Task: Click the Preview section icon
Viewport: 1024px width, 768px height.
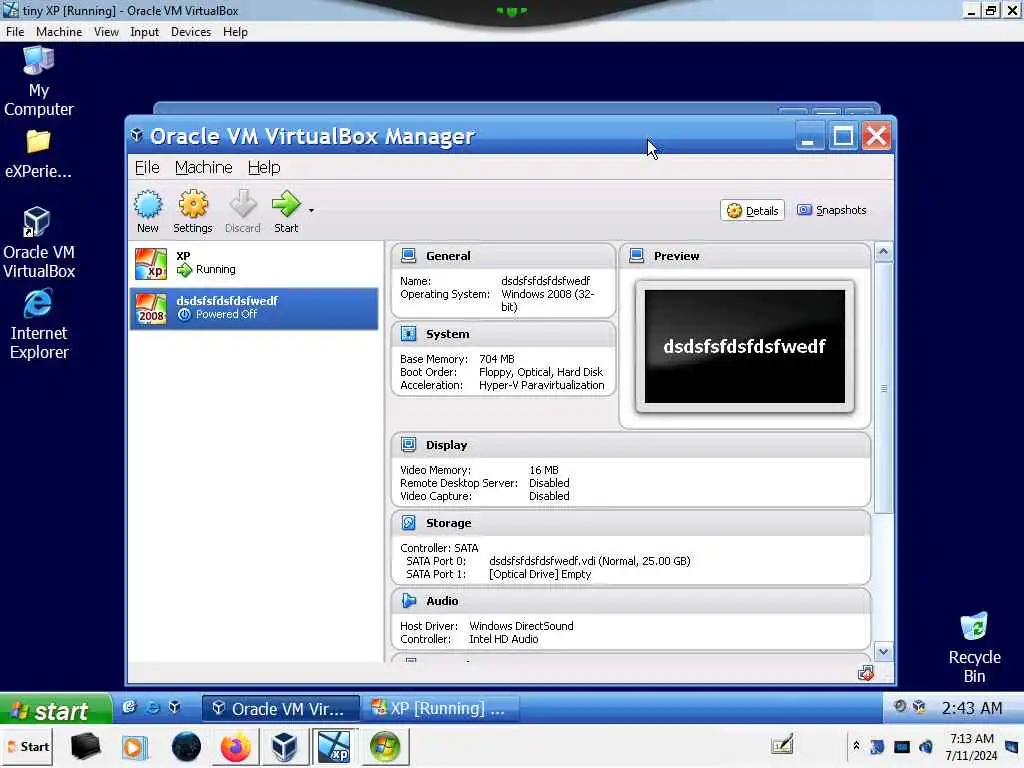Action: pyautogui.click(x=637, y=255)
